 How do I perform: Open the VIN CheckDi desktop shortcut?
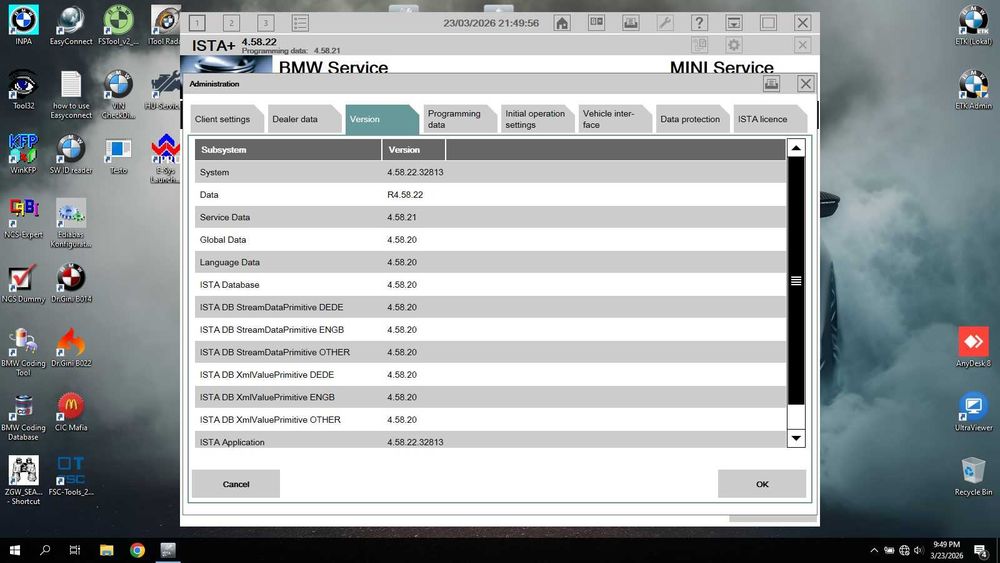click(118, 94)
